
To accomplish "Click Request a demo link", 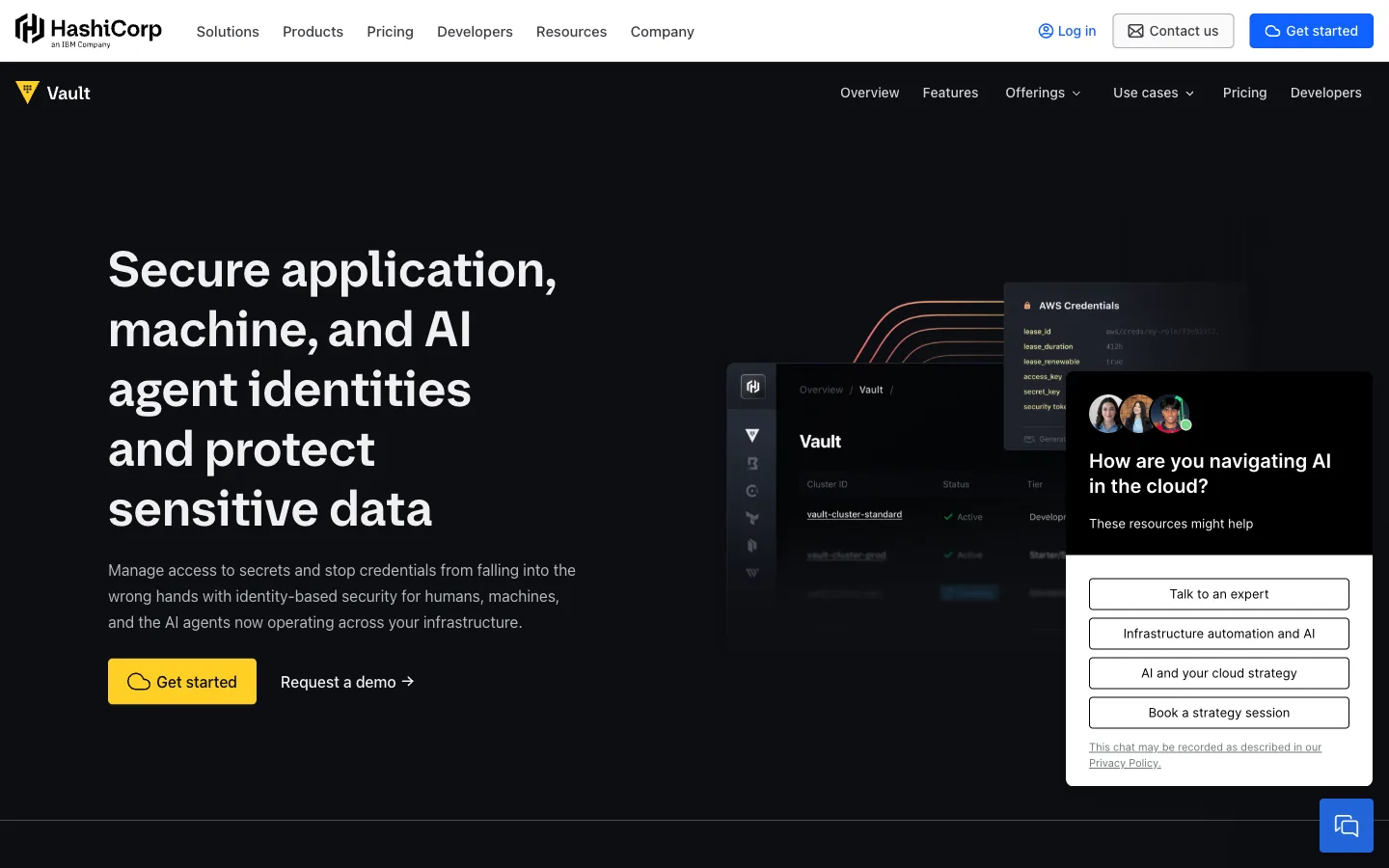I will [x=347, y=682].
